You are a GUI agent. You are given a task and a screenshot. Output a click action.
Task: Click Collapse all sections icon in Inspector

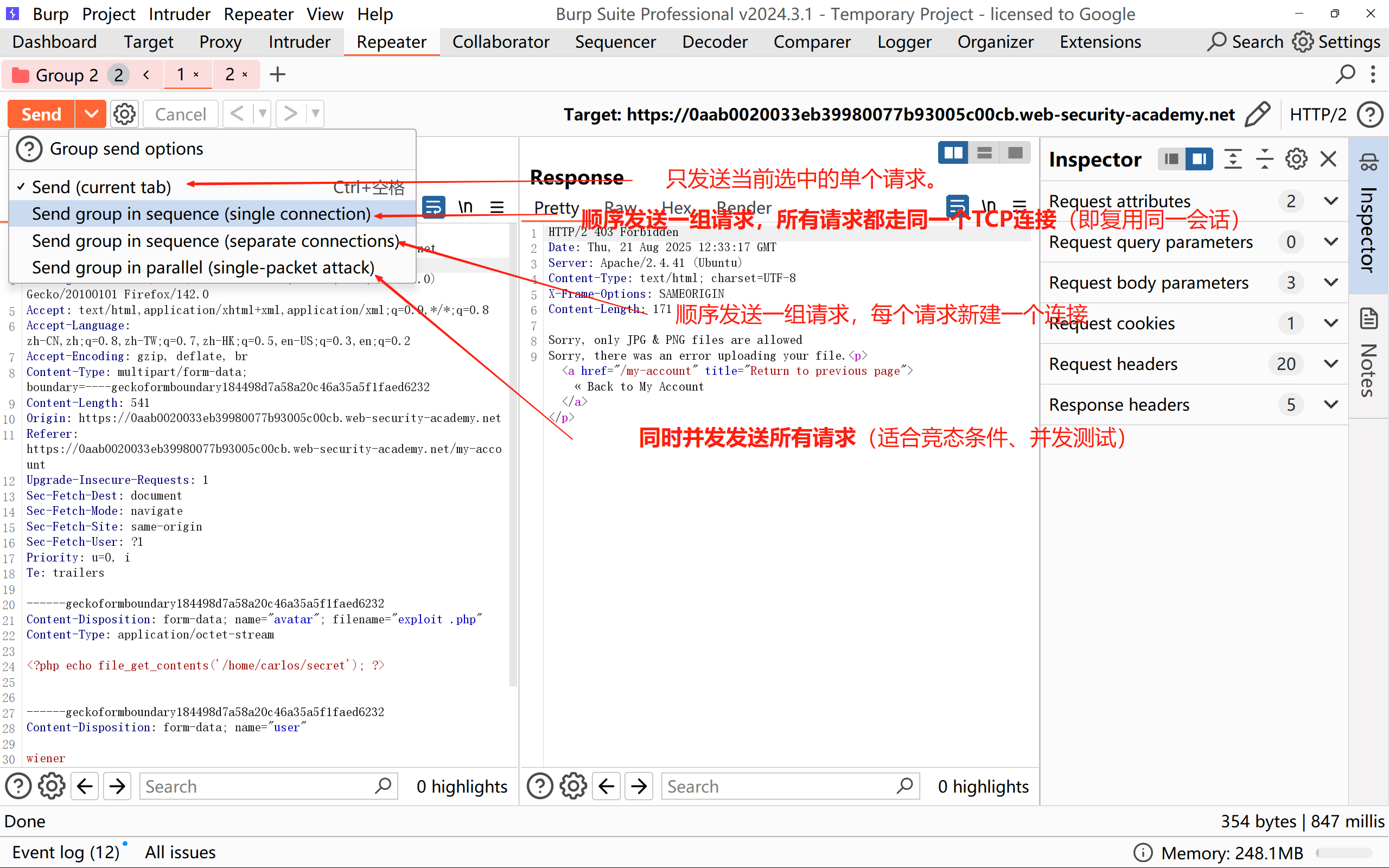point(1264,159)
